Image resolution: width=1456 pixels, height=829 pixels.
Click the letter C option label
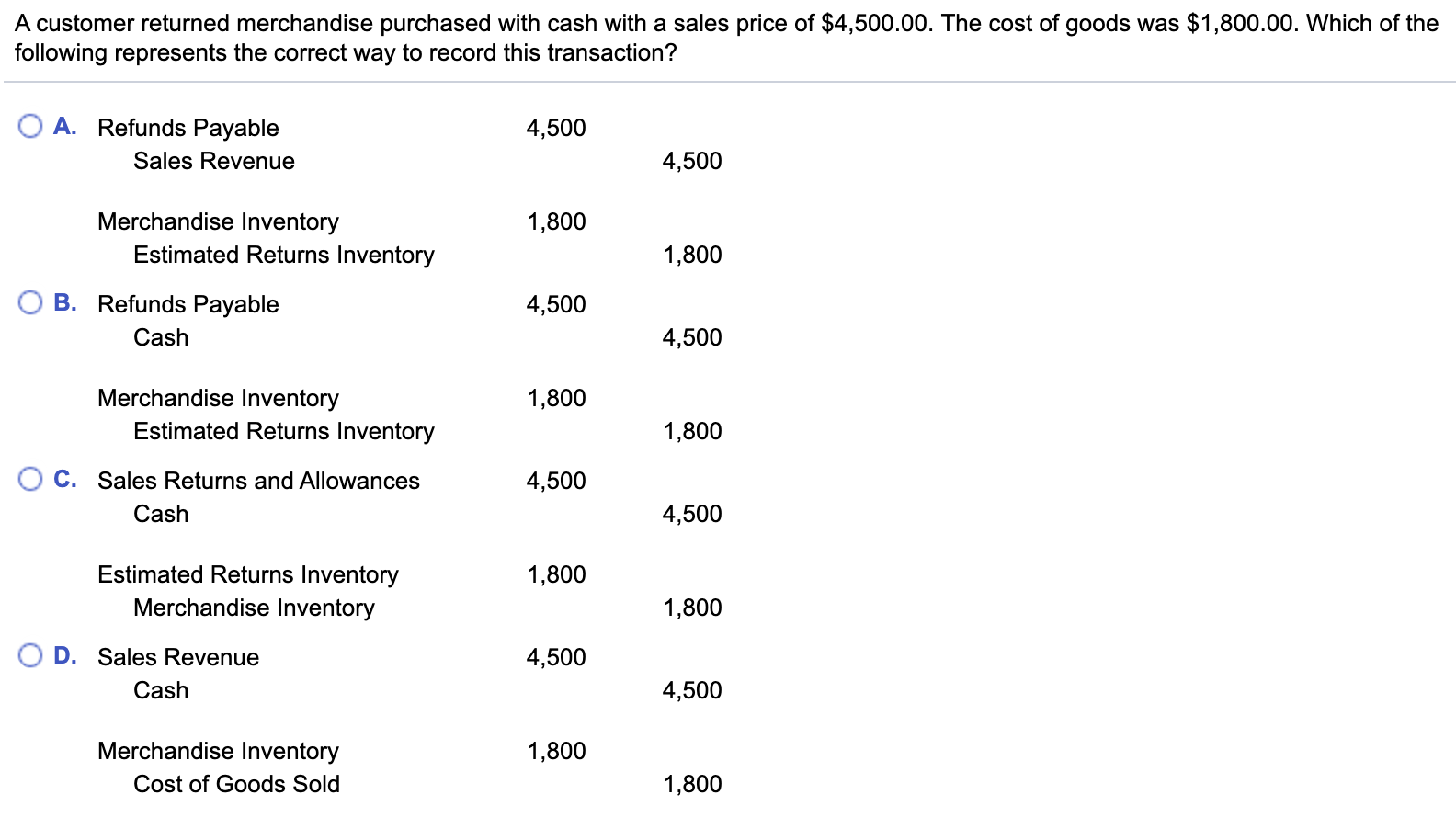(x=64, y=479)
